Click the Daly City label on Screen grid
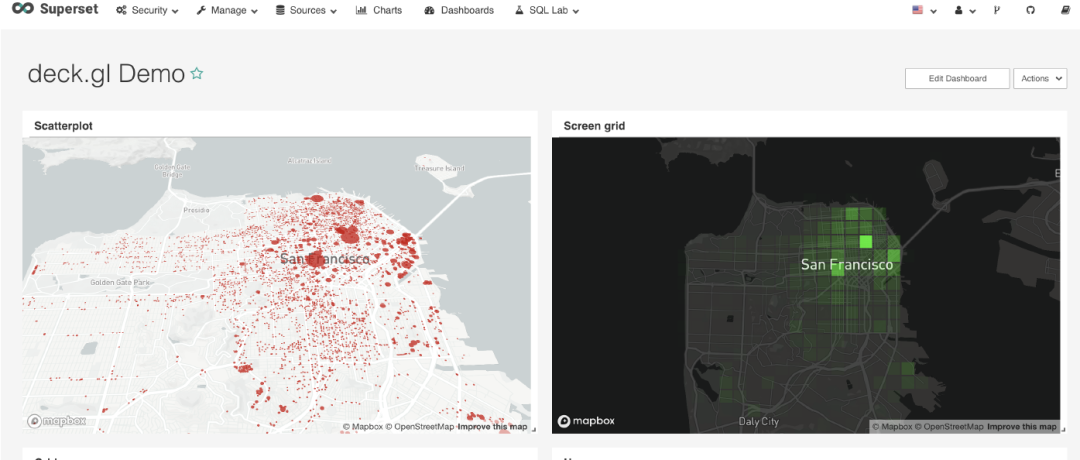Screen dimensions: 1080x460 click(x=759, y=421)
